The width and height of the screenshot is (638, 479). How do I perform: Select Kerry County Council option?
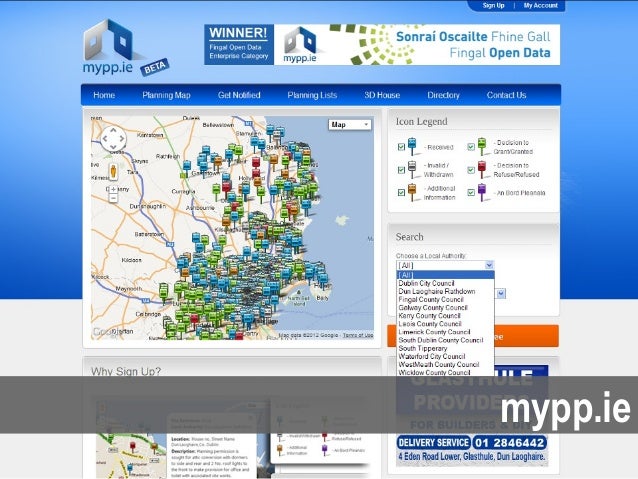point(446,316)
